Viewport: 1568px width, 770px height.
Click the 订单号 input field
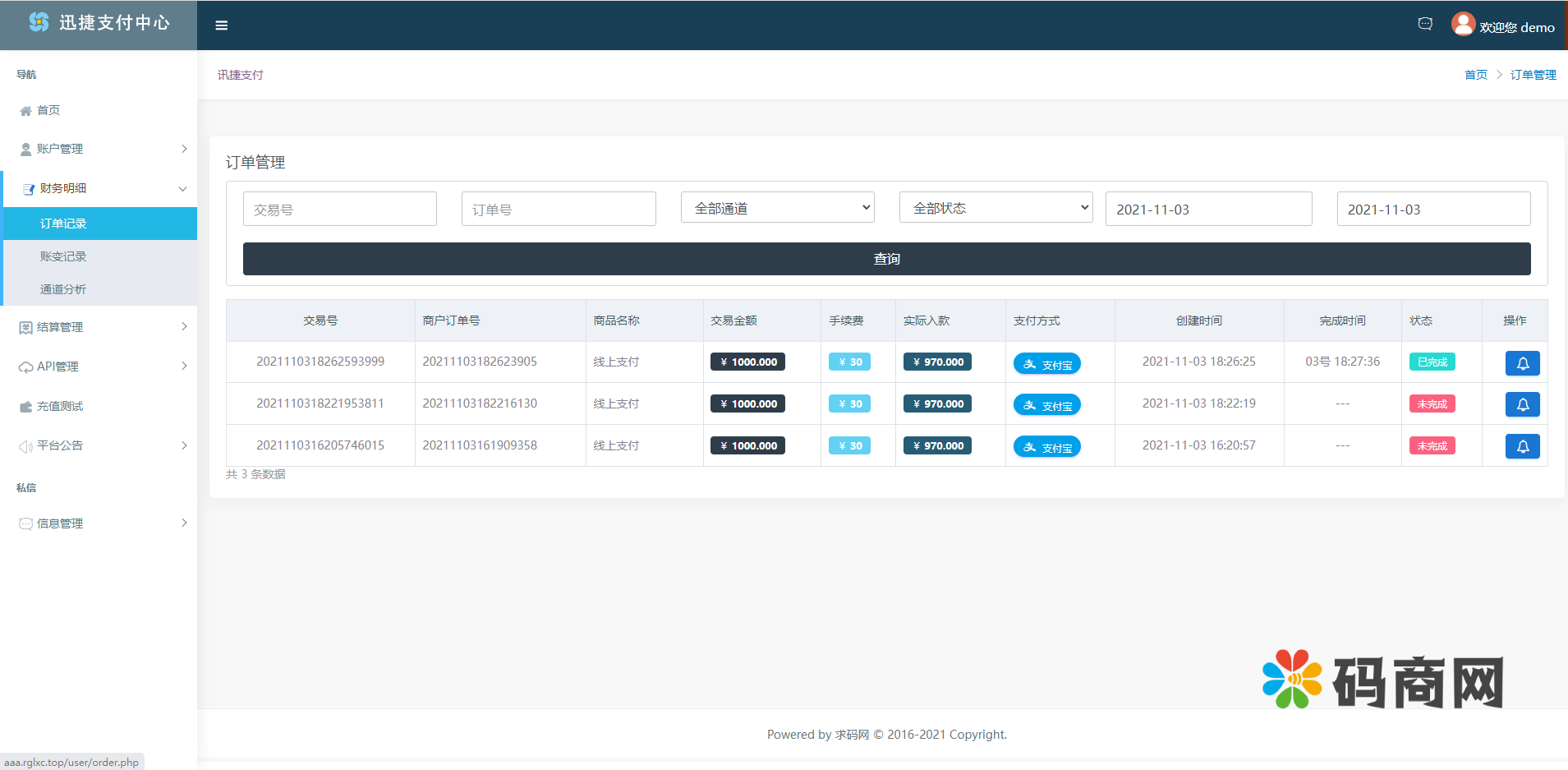(559, 210)
